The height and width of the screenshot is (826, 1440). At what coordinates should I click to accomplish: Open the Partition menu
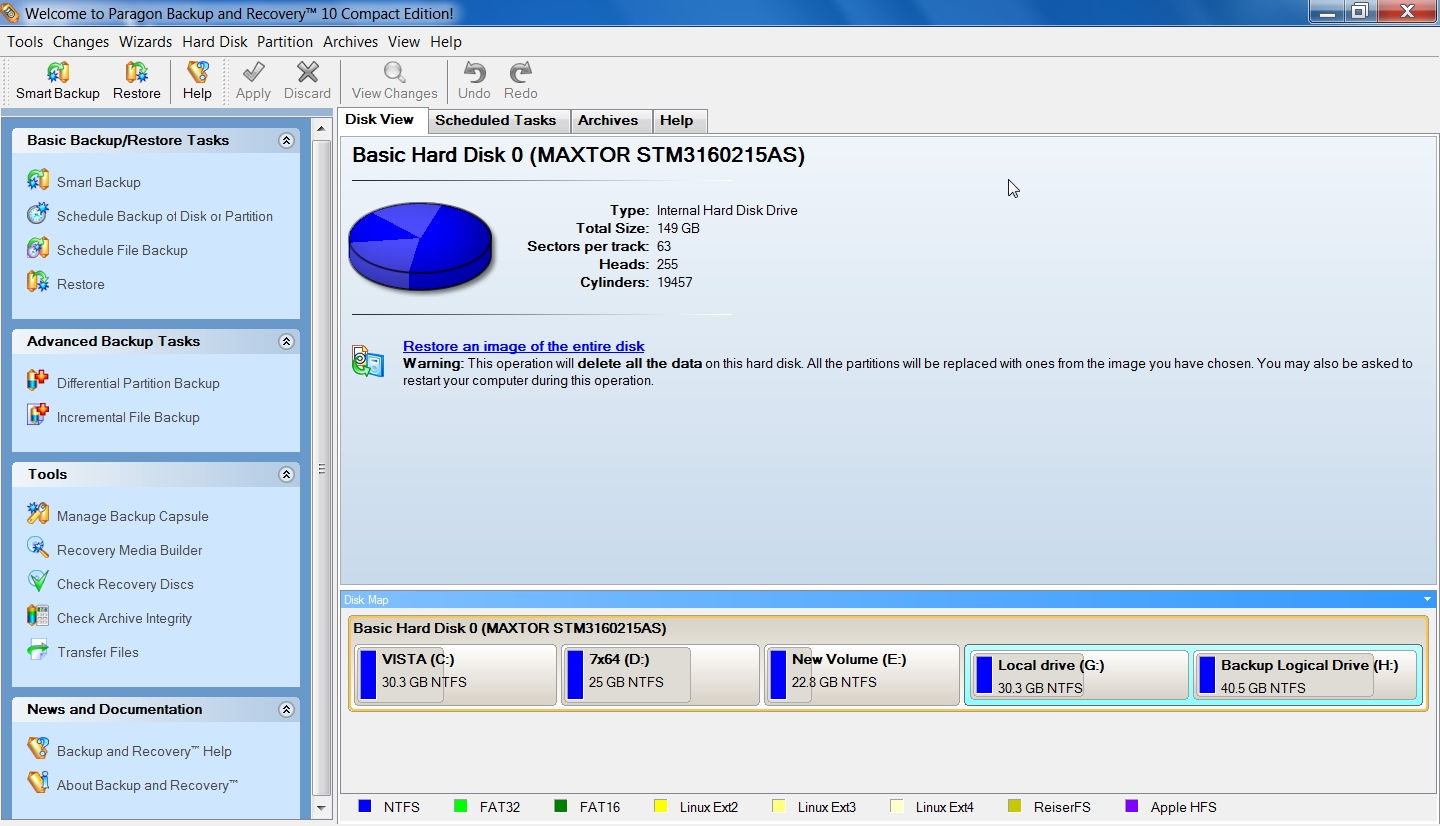coord(285,42)
